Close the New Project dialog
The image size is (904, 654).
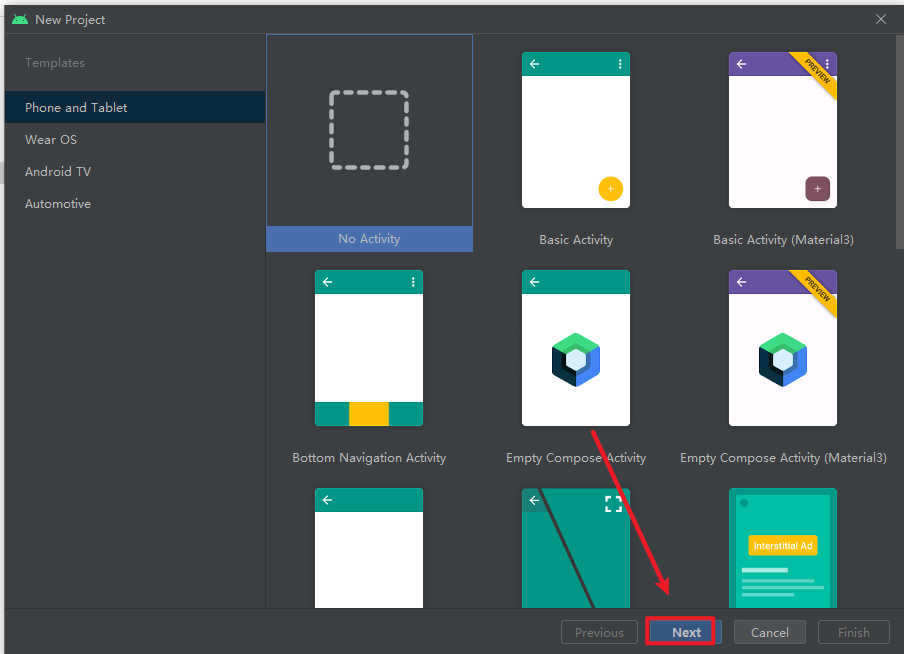[880, 19]
